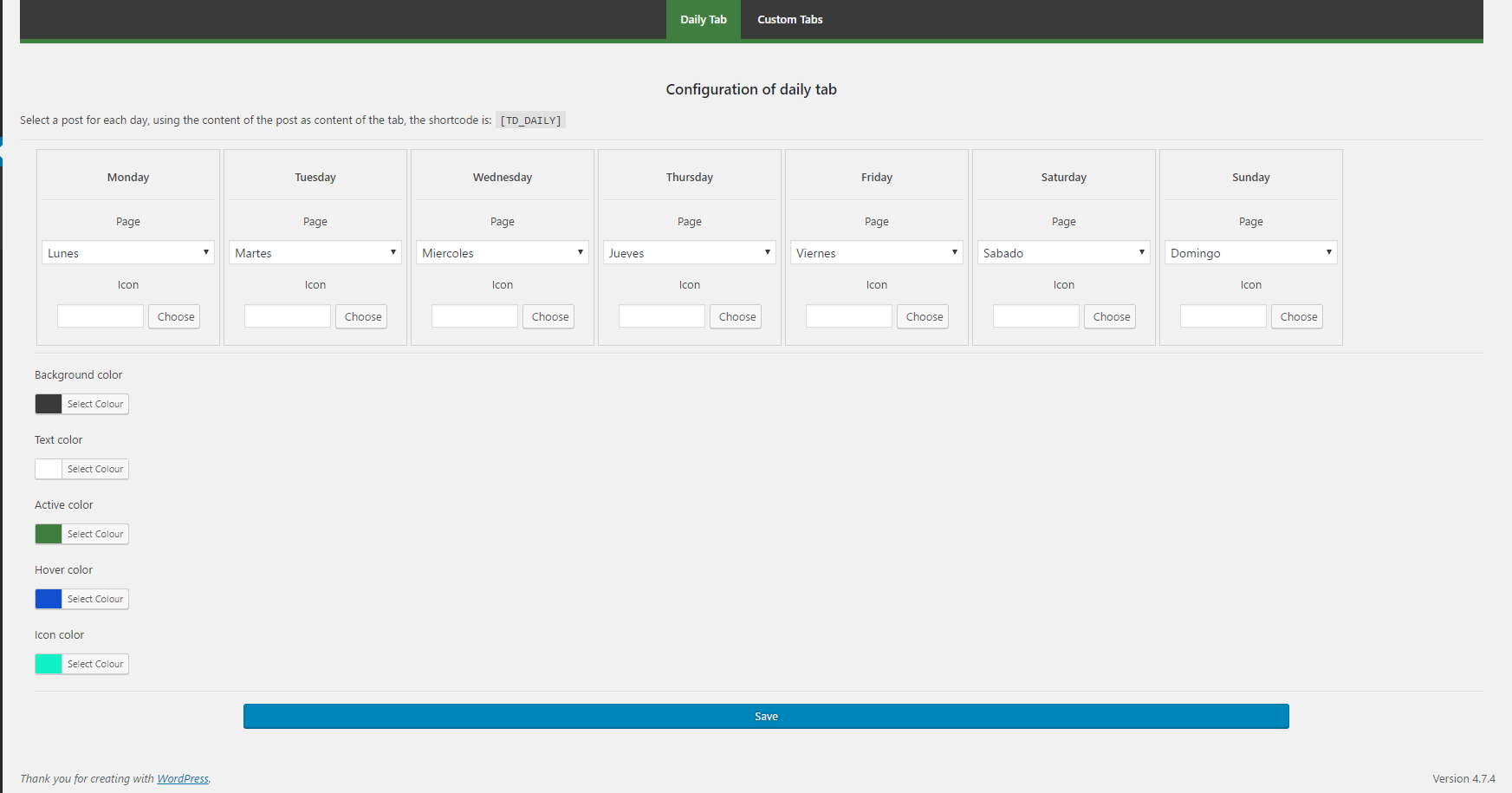1512x793 pixels.
Task: Choose an icon for Tuesday
Action: [x=362, y=316]
